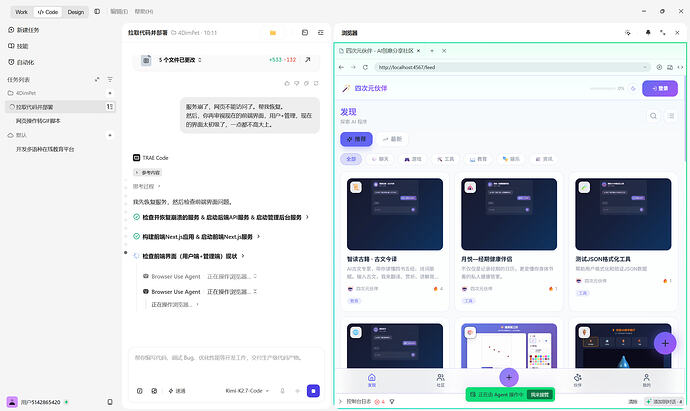
Task: Reload the page in the embedded browser
Action: 365,67
